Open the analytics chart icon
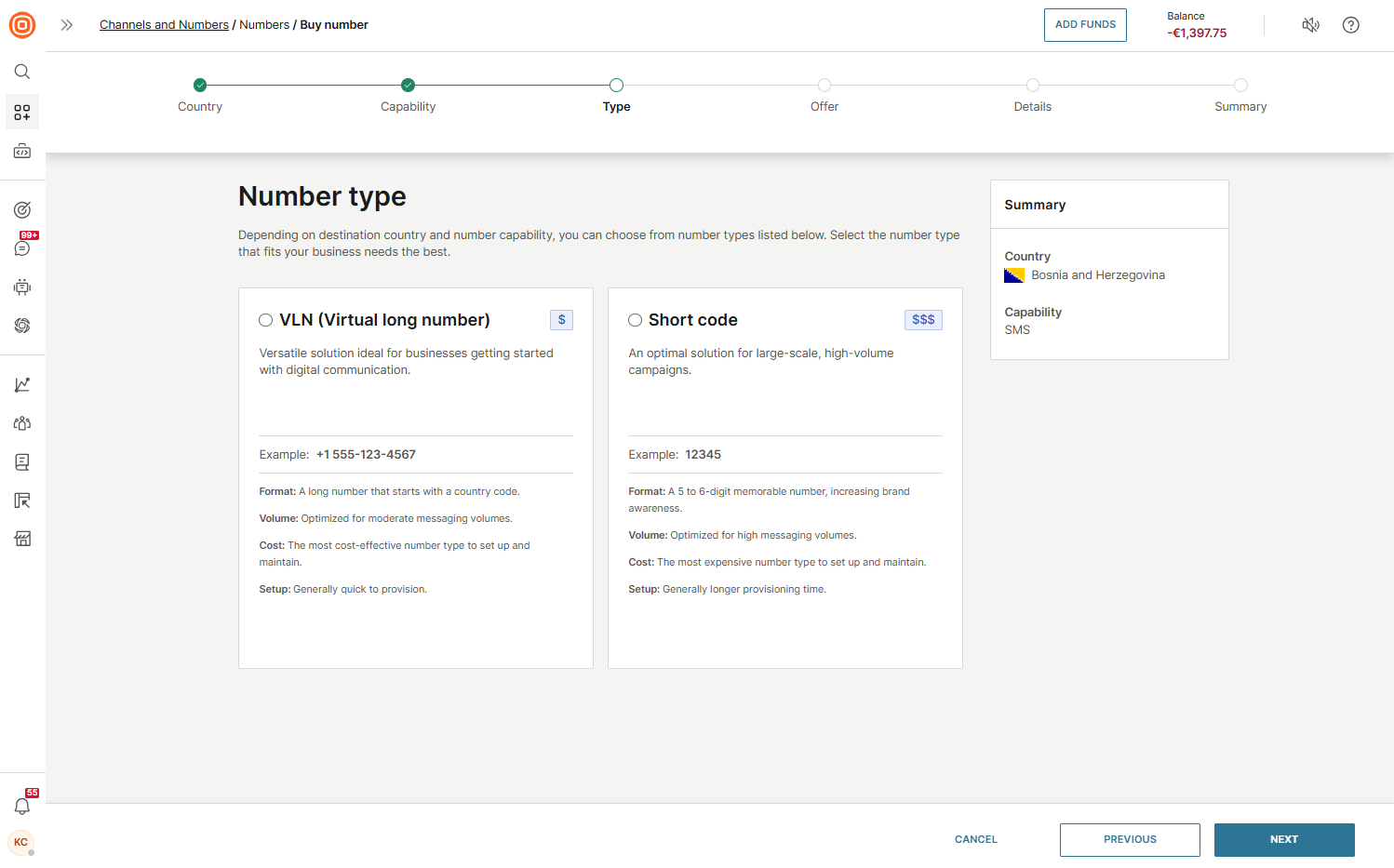 click(22, 385)
